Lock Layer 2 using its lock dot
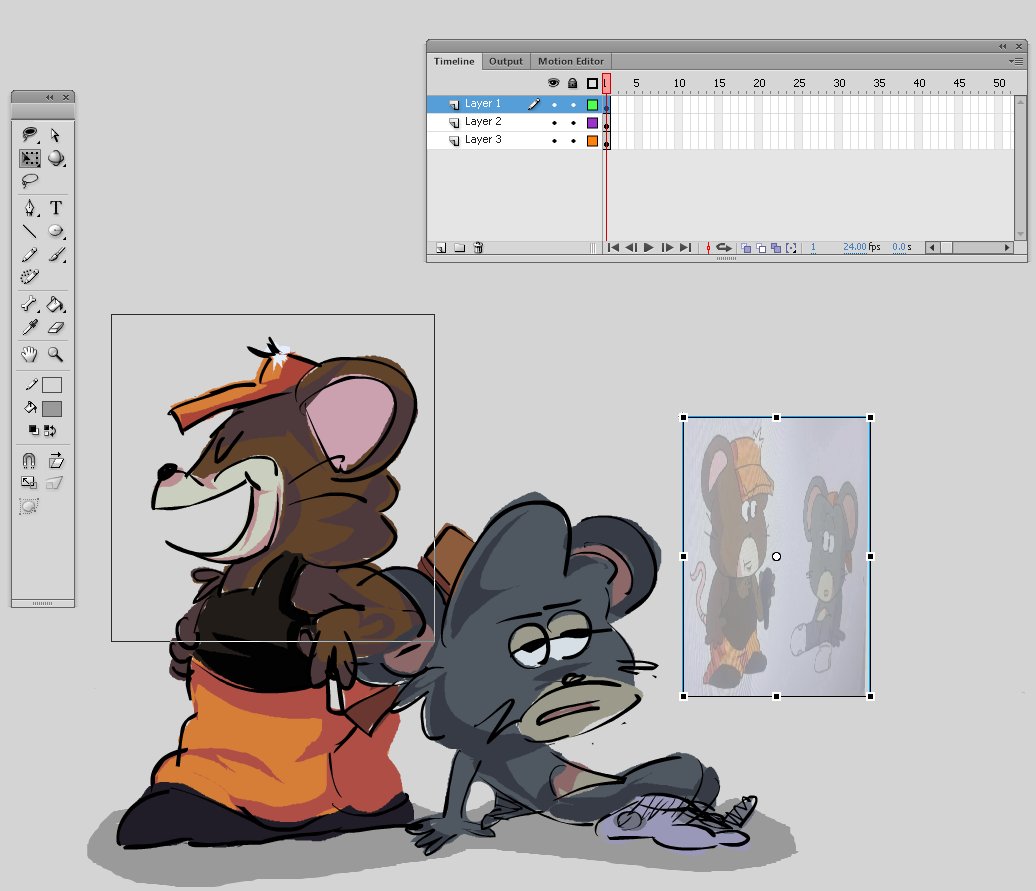 [x=574, y=123]
